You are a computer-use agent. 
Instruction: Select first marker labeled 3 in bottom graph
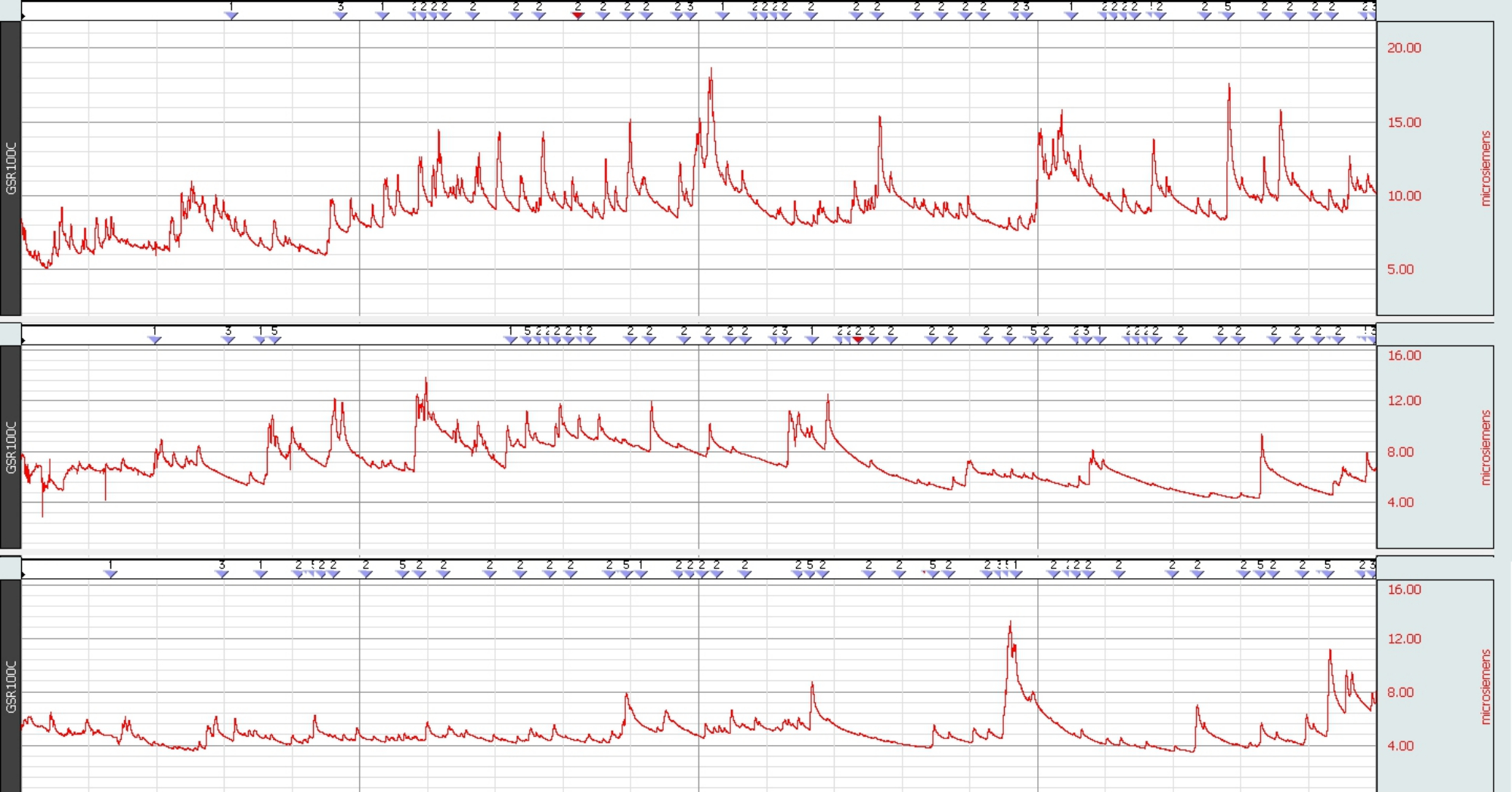pyautogui.click(x=222, y=574)
